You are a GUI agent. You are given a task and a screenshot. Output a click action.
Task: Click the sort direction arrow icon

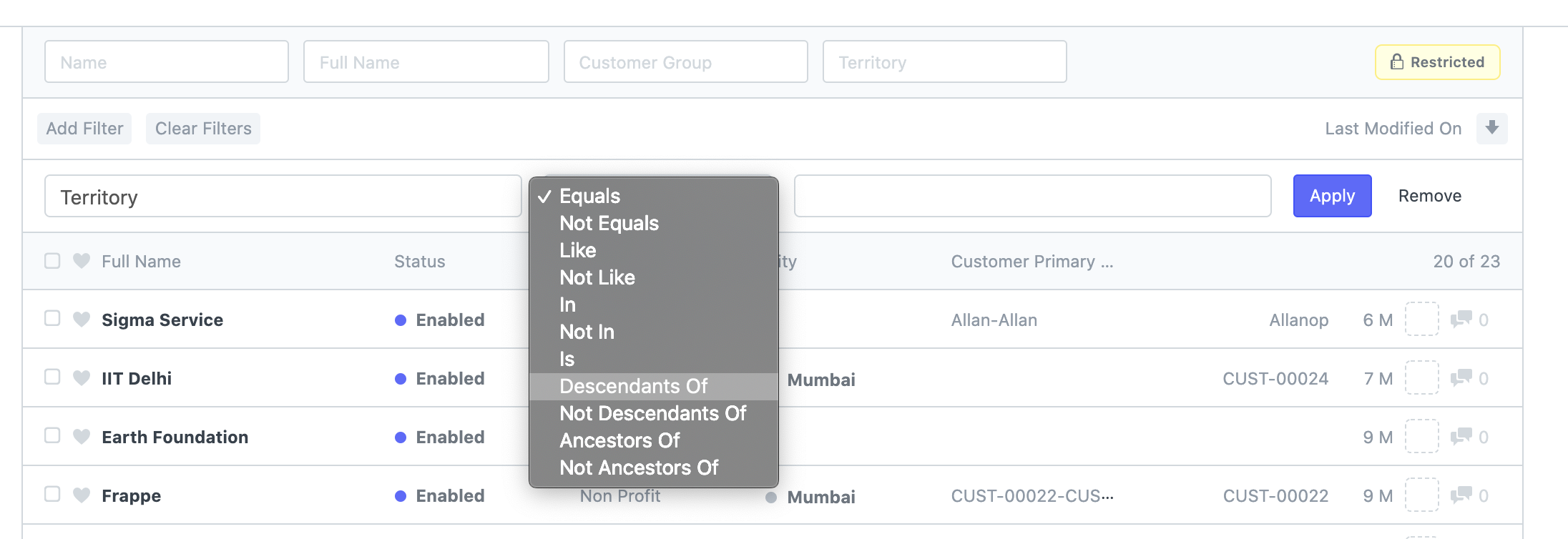point(1491,128)
